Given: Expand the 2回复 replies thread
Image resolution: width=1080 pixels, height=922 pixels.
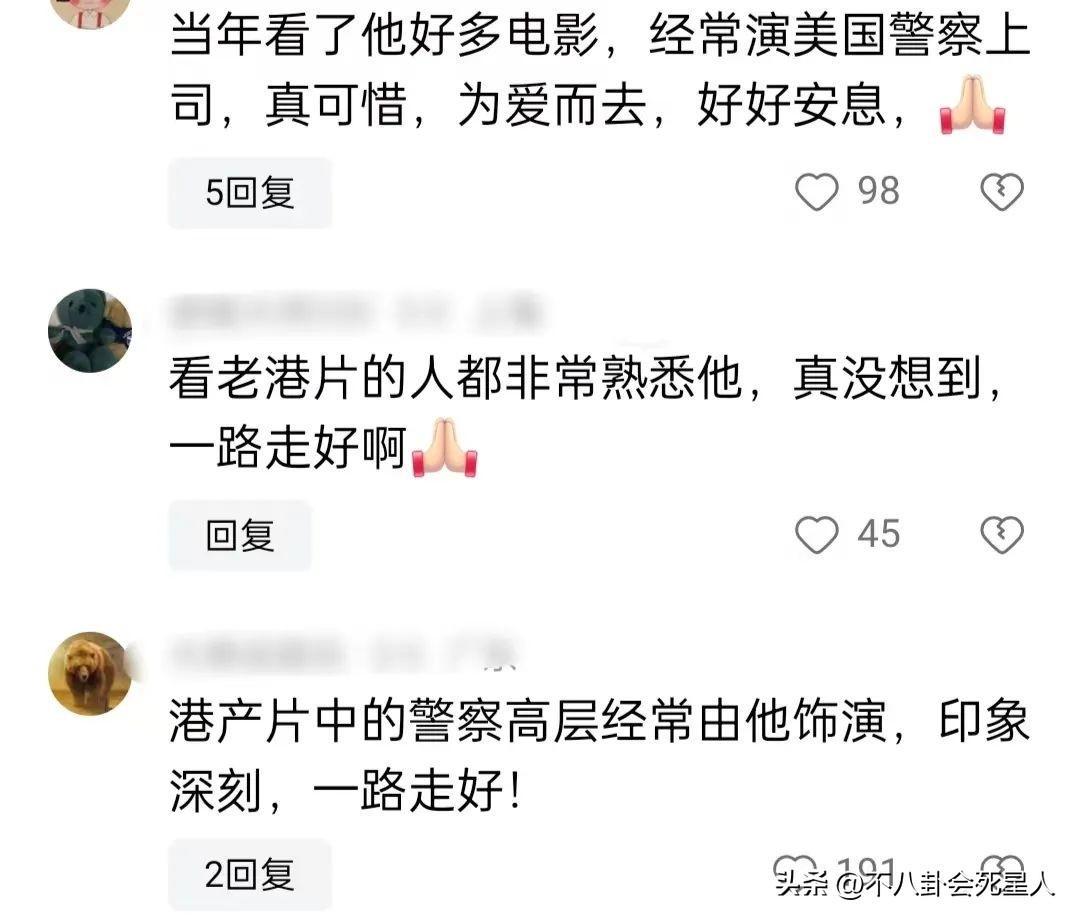Looking at the screenshot, I should pos(250,874).
